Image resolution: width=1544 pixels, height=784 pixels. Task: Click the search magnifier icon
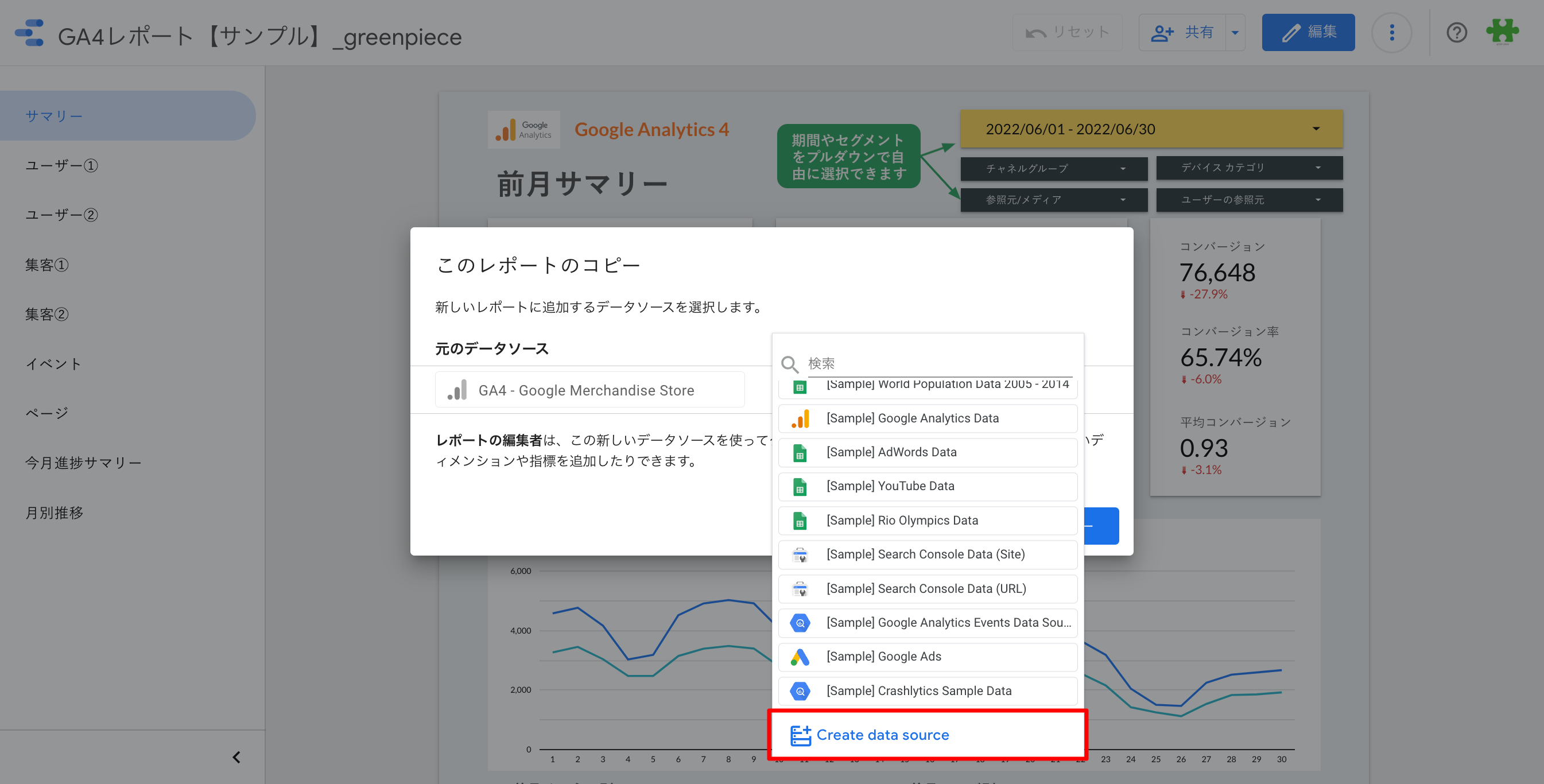pyautogui.click(x=789, y=364)
